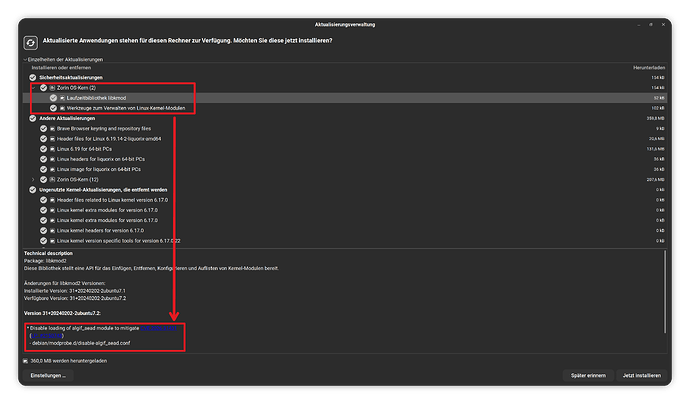Select Linux 6.19 for 64-bit PCs row
Screen dimensions: 690x404
(345, 149)
